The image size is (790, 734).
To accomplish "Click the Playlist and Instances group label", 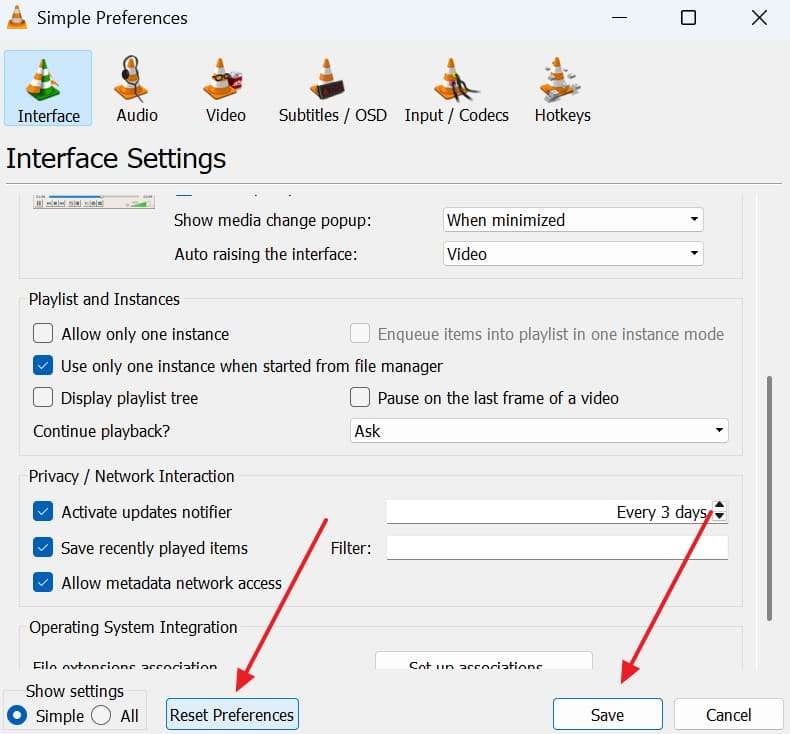I will [104, 299].
